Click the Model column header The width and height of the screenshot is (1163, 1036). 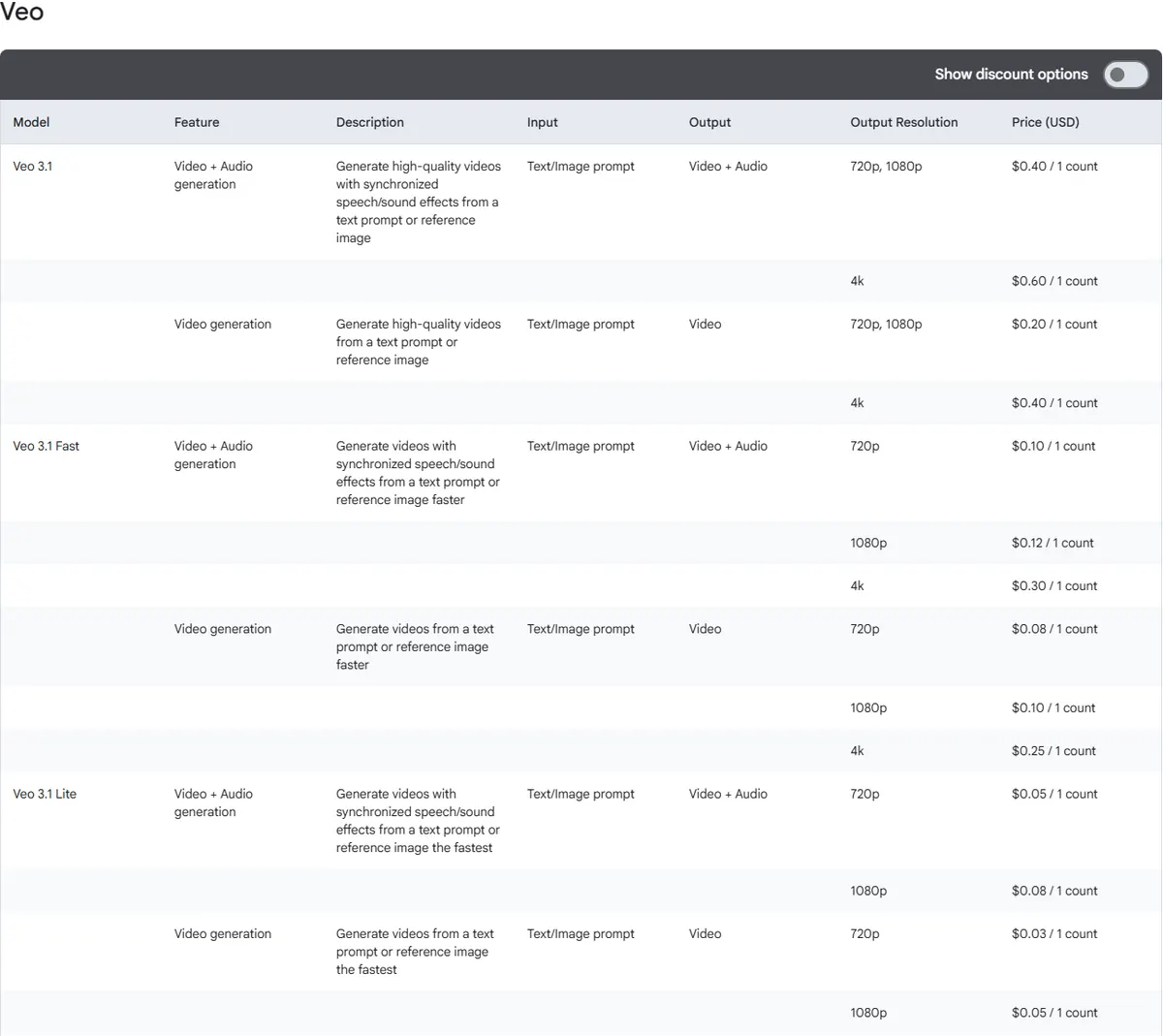(x=31, y=122)
